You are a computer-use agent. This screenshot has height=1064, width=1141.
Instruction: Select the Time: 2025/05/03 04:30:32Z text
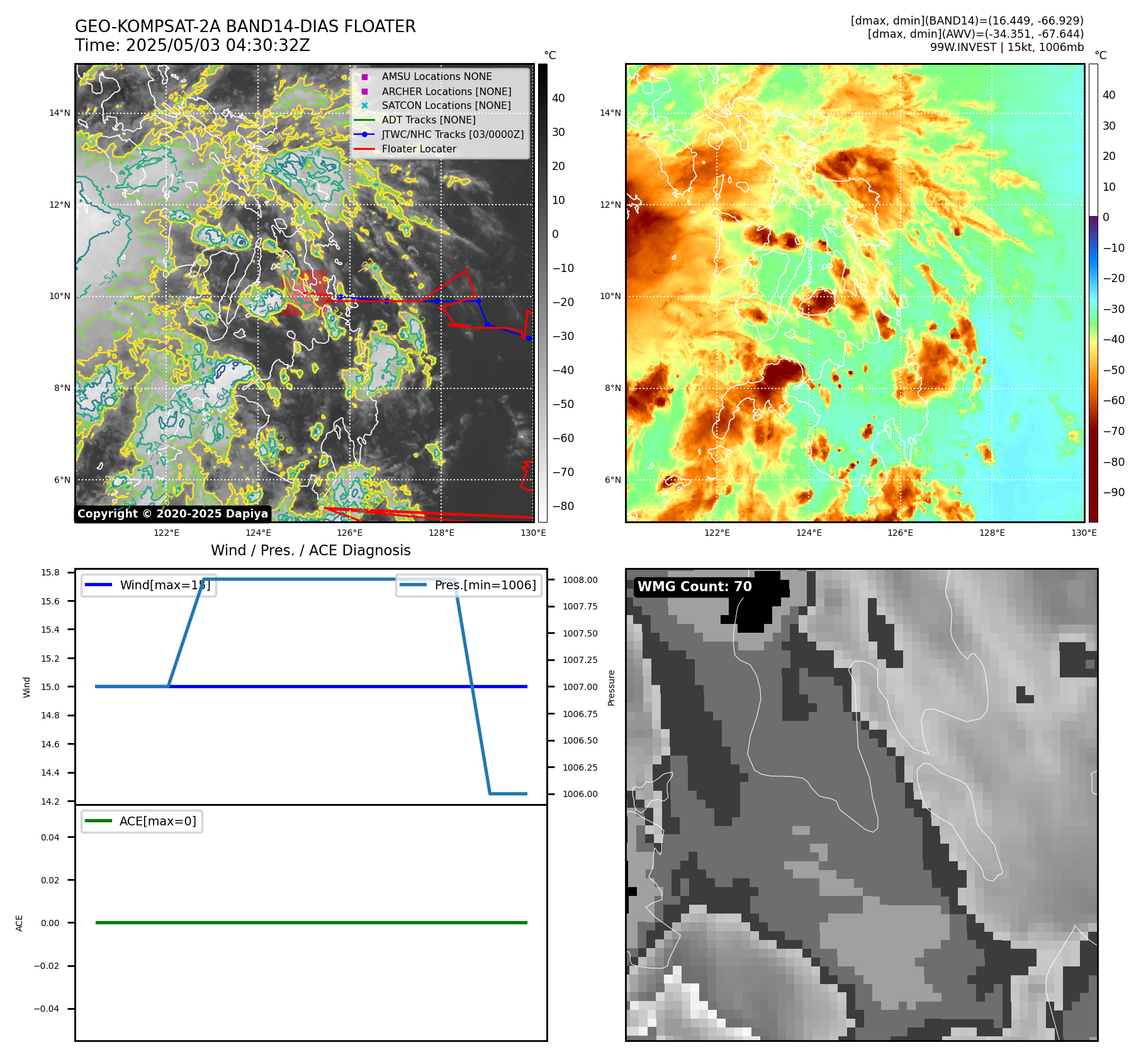(x=193, y=45)
